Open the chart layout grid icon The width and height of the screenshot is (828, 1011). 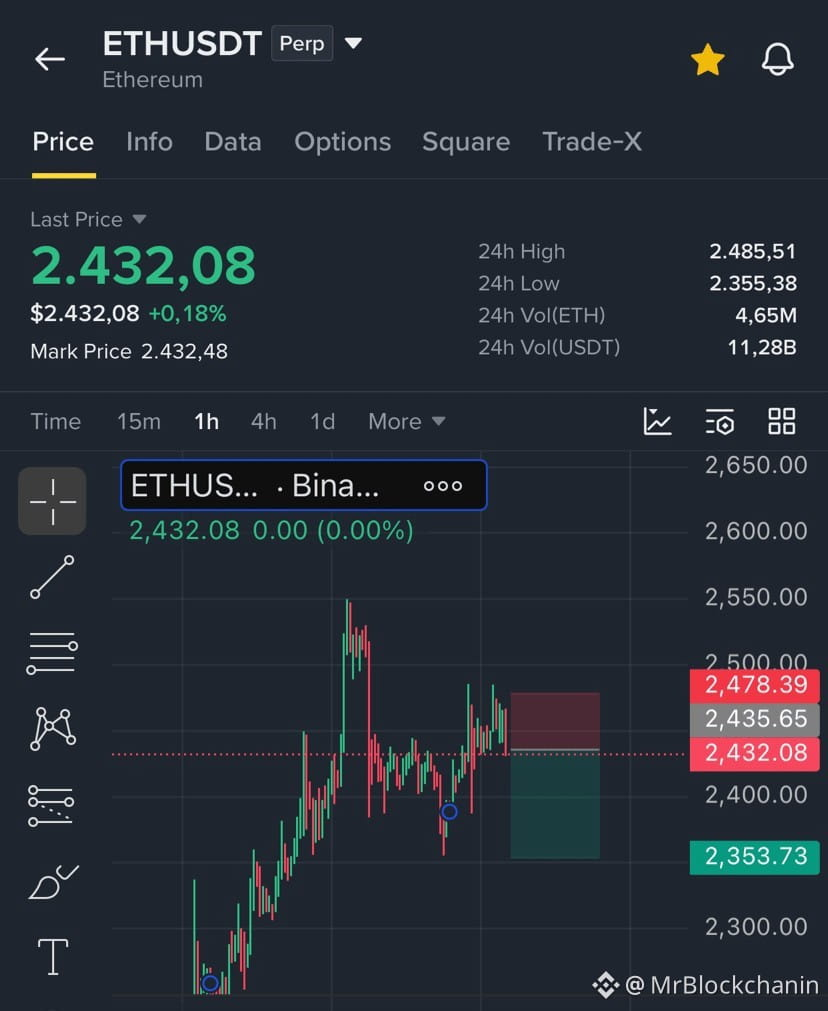(x=782, y=422)
